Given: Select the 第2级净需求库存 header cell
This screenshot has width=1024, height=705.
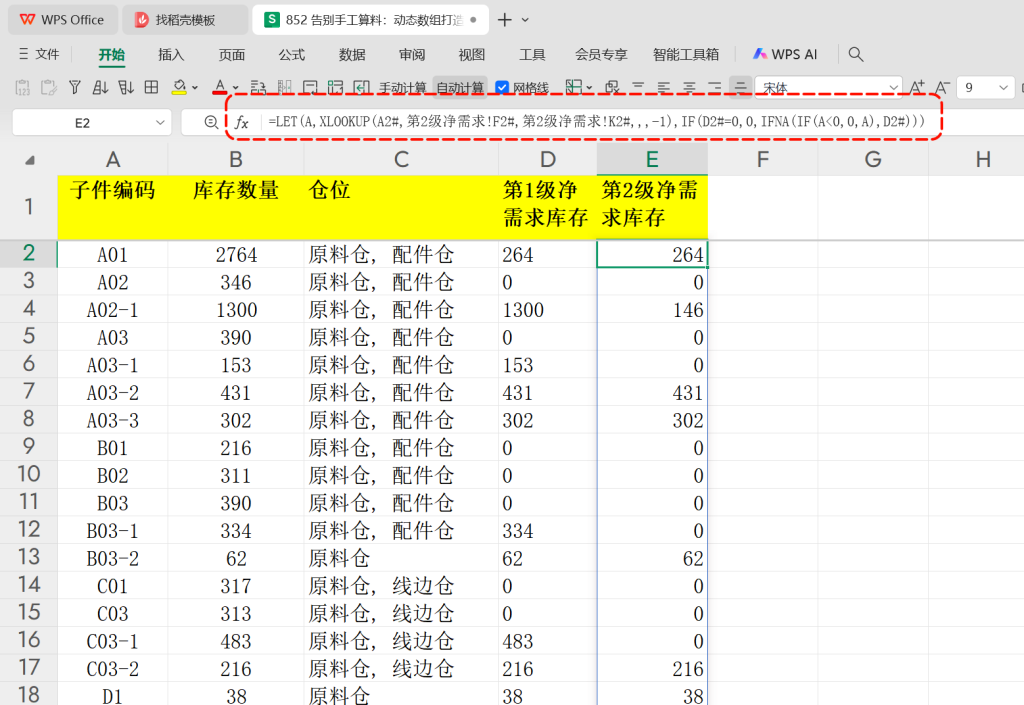Looking at the screenshot, I should tap(652, 207).
